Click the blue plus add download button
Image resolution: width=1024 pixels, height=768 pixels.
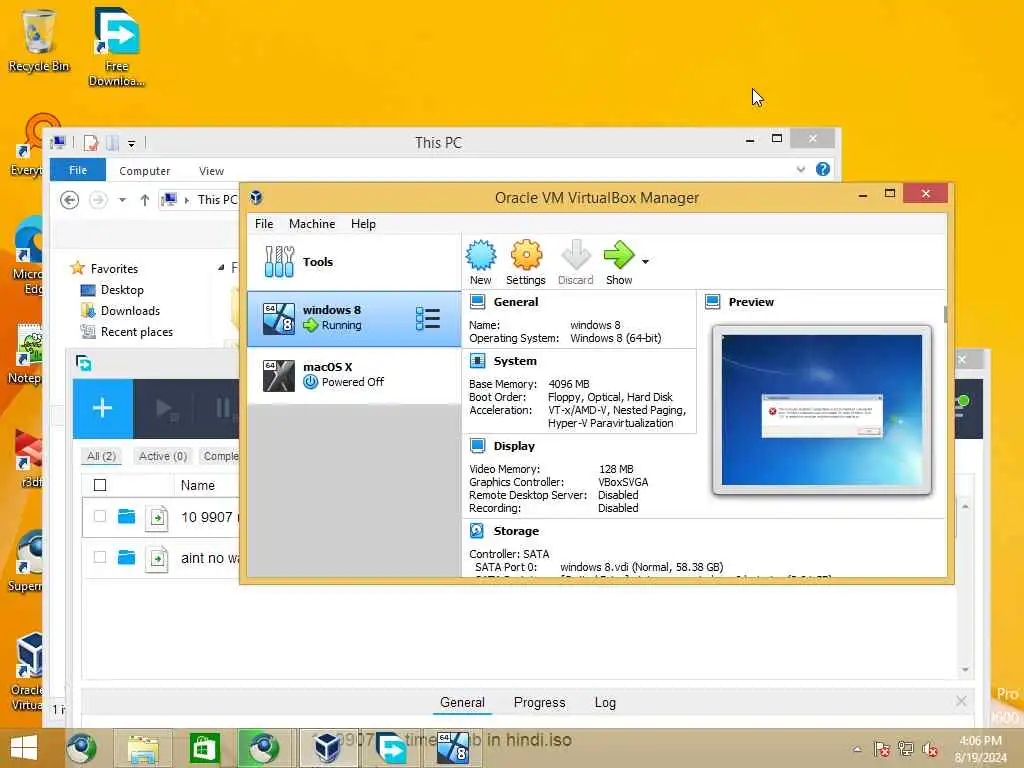tap(103, 408)
